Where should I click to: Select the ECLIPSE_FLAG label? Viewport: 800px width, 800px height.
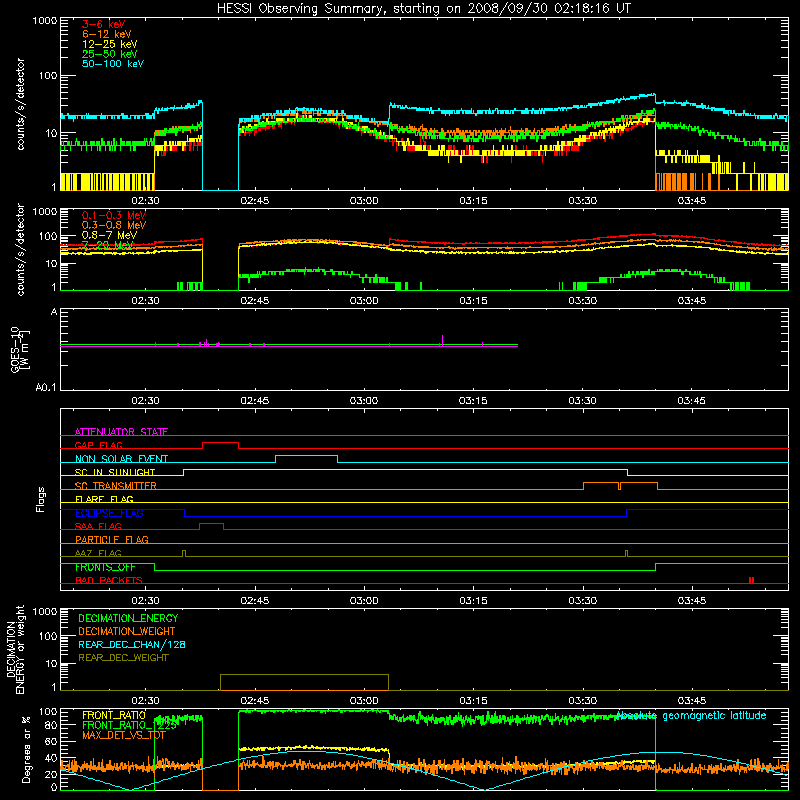coord(109,513)
